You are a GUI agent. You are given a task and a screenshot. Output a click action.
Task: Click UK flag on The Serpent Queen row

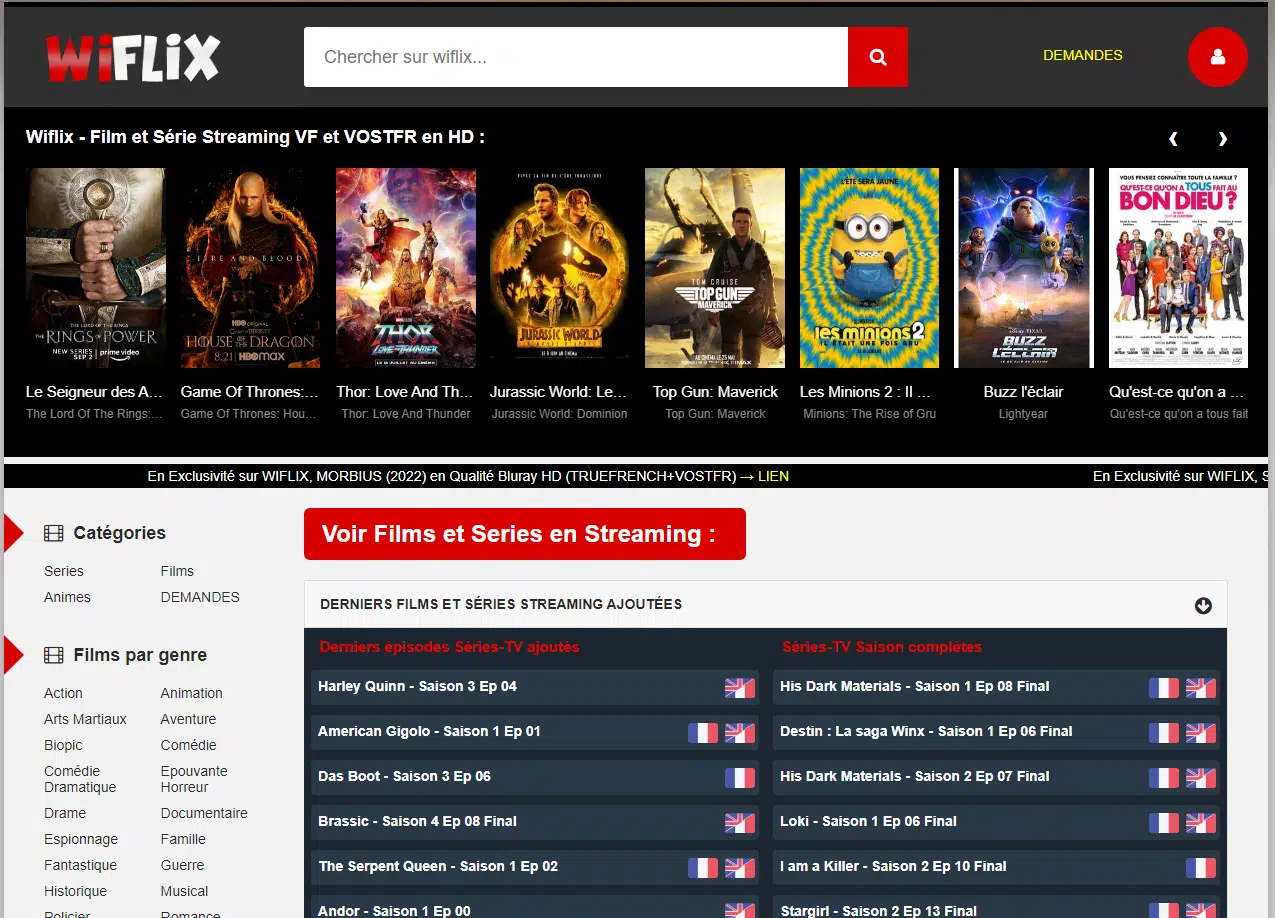pyautogui.click(x=740, y=868)
